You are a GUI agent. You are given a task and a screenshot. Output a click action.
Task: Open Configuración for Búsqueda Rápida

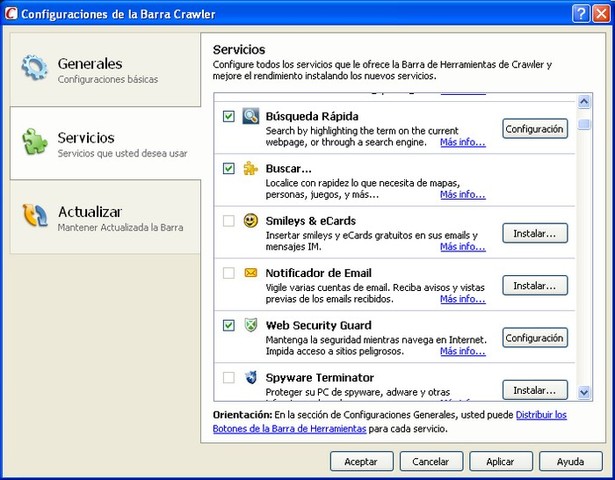[535, 129]
